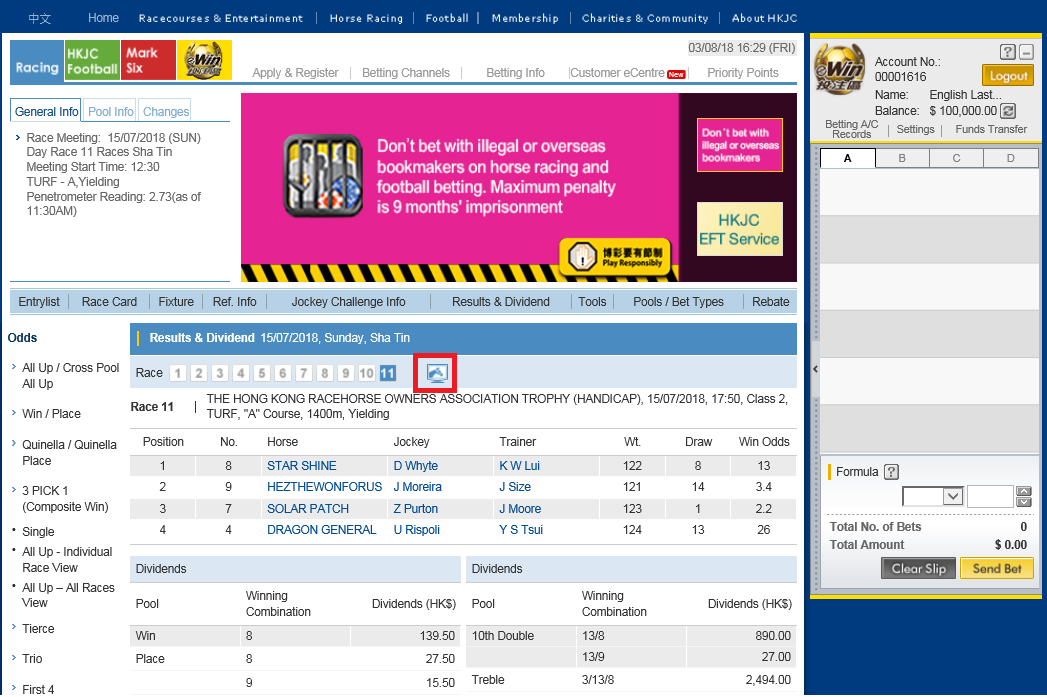Open the STAR SHINE horse link
Screen dimensions: 1047x697
[x=301, y=466]
